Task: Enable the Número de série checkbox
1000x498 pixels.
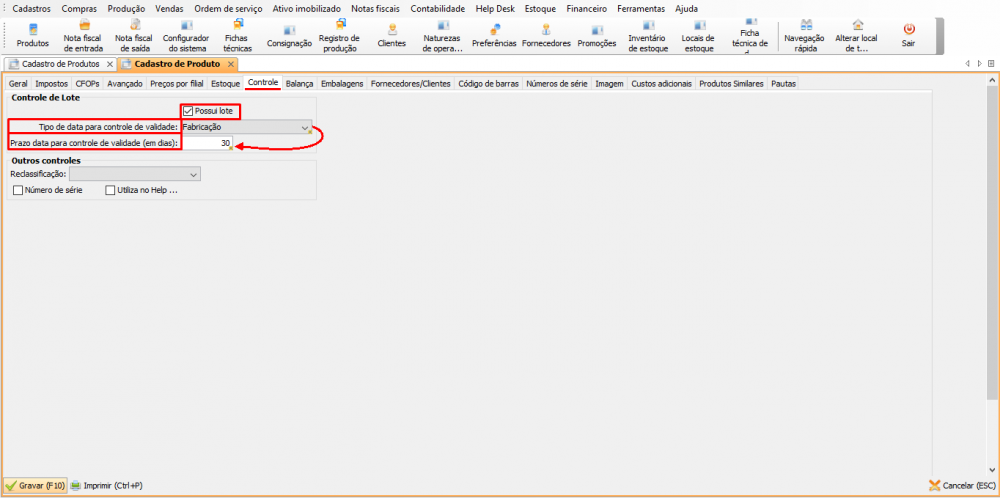Action: [x=18, y=190]
